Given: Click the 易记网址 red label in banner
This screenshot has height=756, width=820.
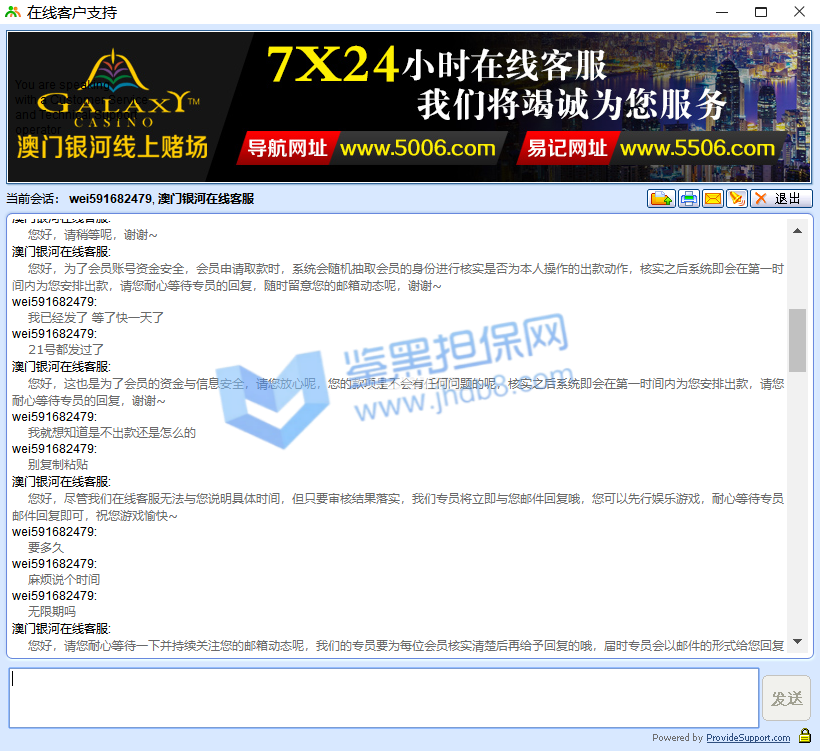Looking at the screenshot, I should [566, 149].
